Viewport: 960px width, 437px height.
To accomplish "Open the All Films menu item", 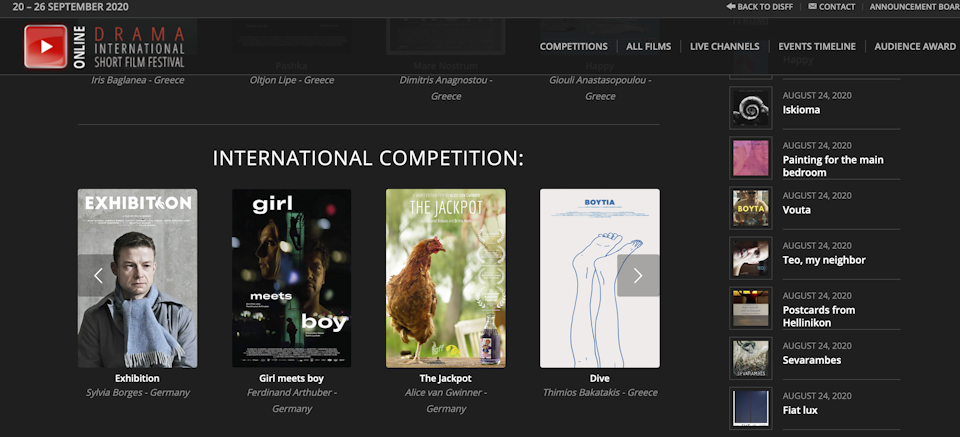I will [x=648, y=47].
